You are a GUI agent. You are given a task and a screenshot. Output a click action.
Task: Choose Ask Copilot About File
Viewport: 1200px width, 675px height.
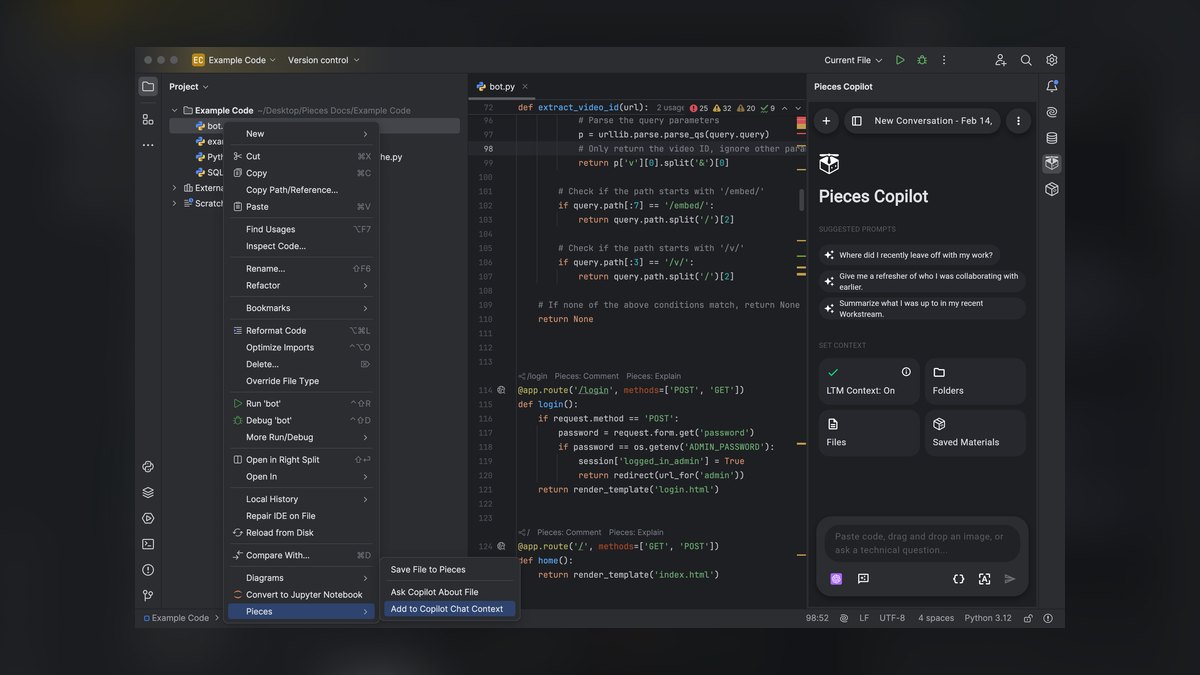450,592
